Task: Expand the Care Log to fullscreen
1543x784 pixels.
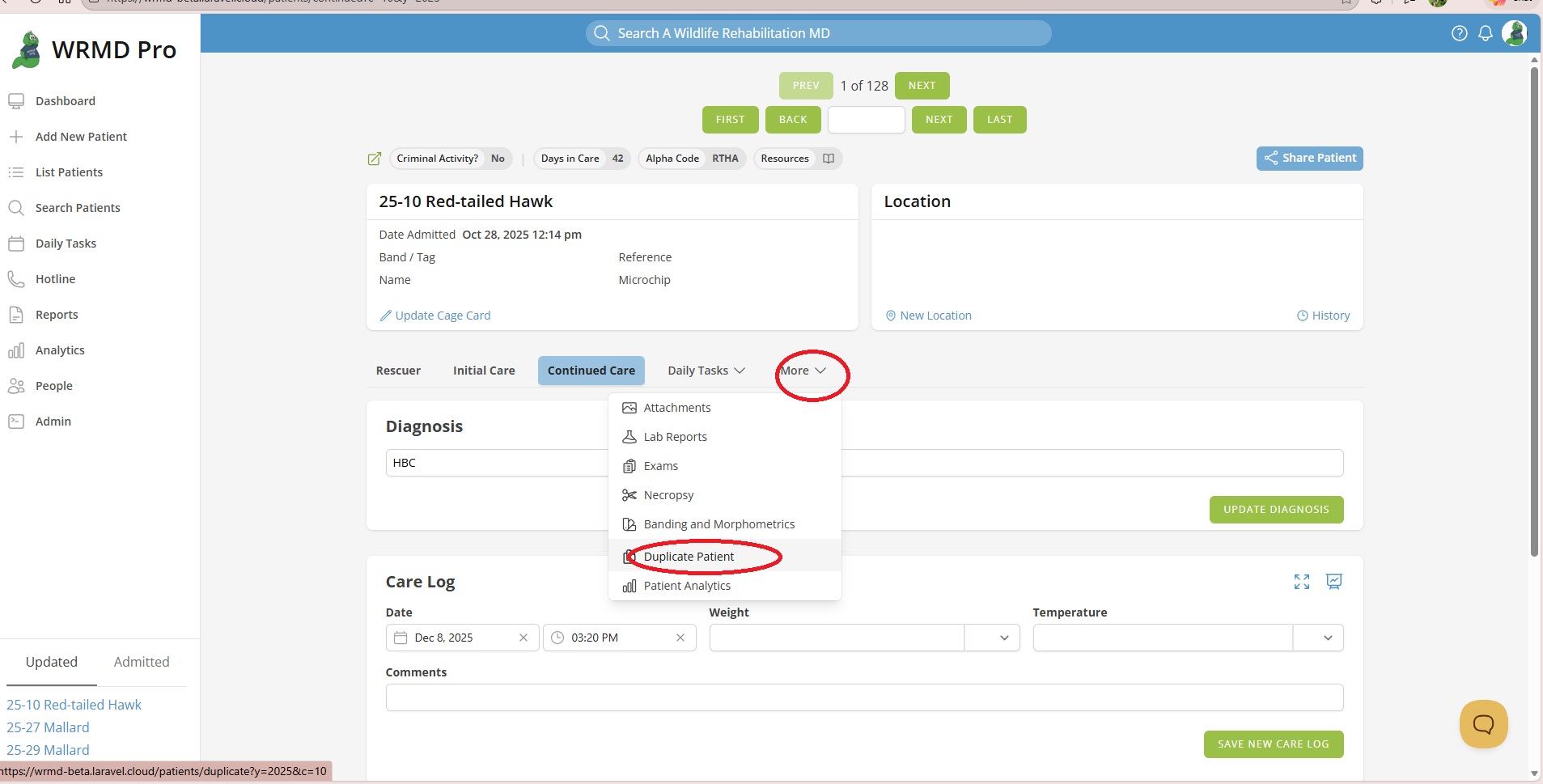Action: [x=1301, y=582]
